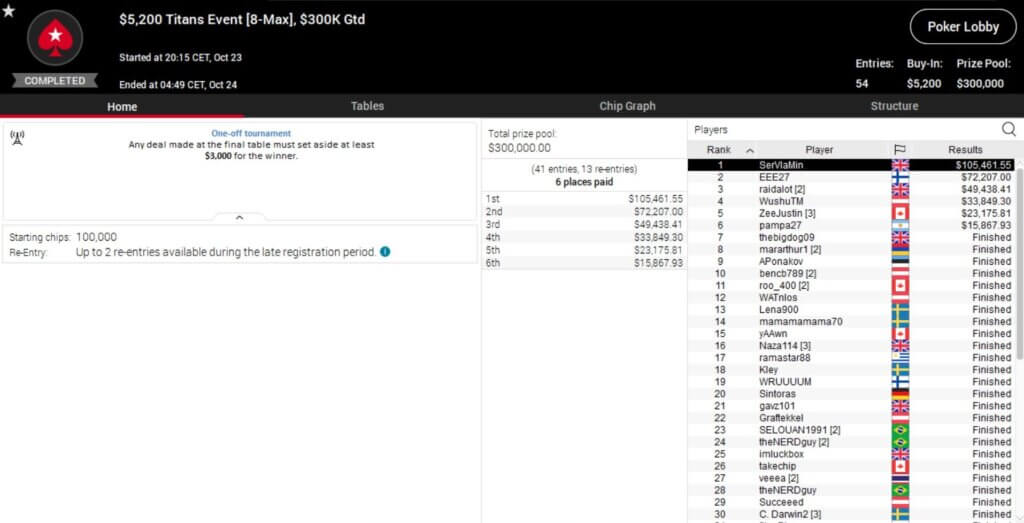The width and height of the screenshot is (1024, 523).
Task: Select player roo_400 [2]
Action: (852, 285)
